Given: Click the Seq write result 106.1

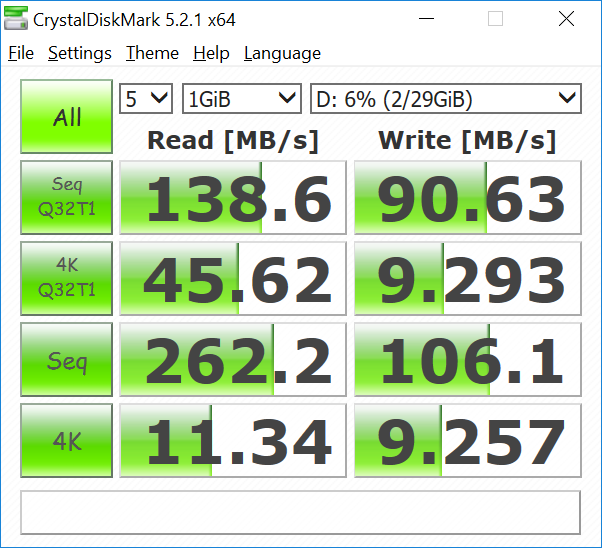Looking at the screenshot, I should (x=468, y=359).
